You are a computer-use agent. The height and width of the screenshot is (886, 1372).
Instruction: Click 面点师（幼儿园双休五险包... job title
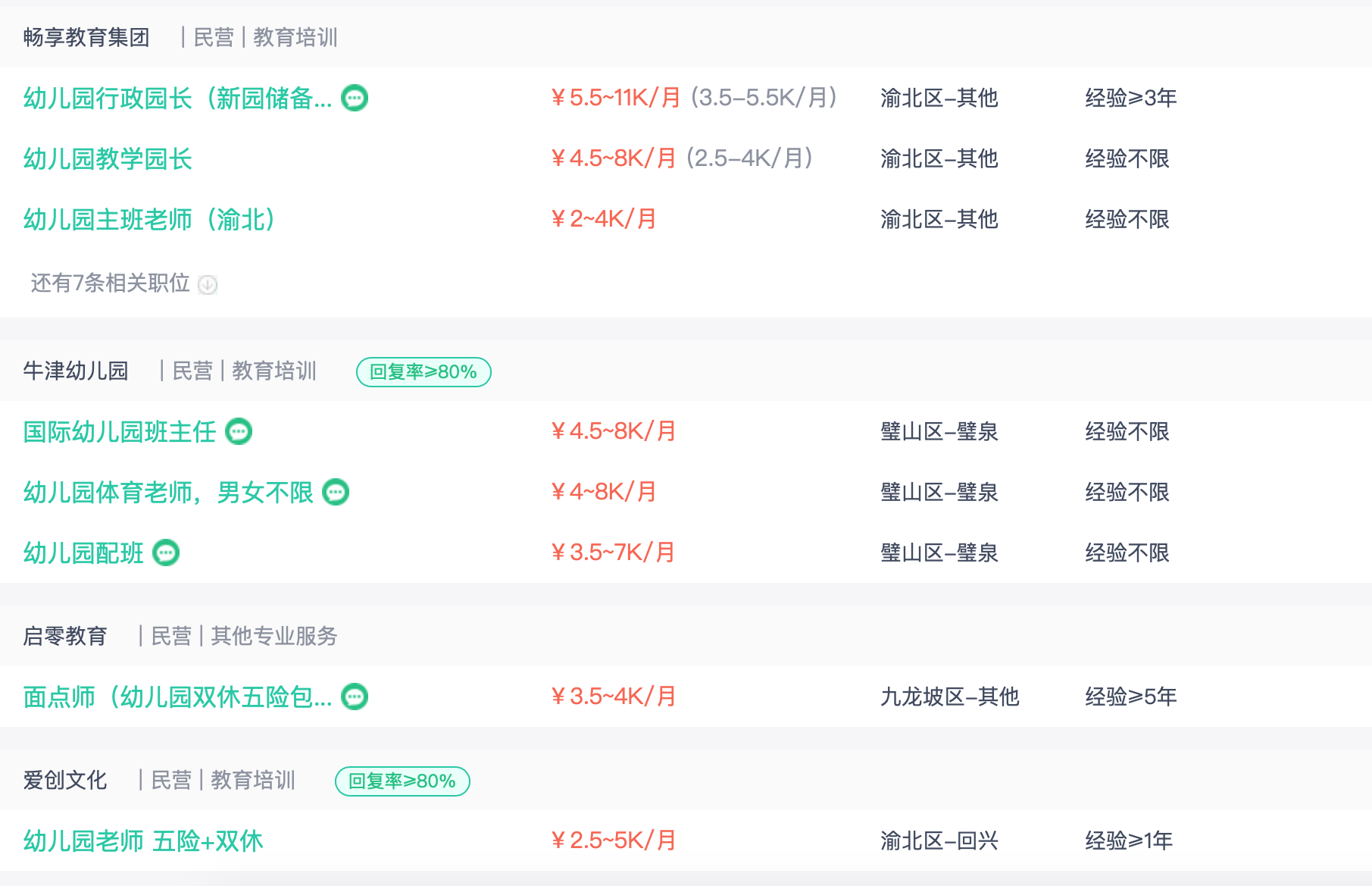178,697
